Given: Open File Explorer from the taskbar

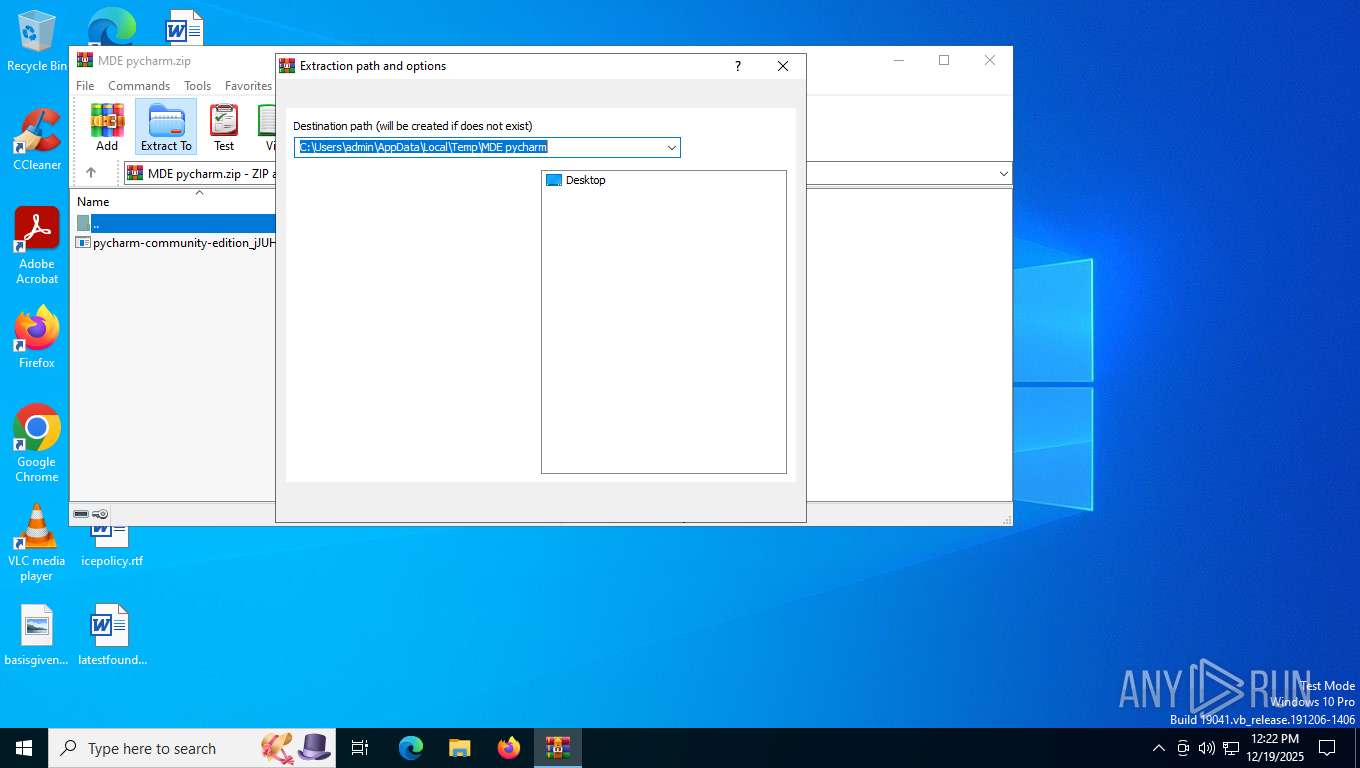Looking at the screenshot, I should pos(460,748).
